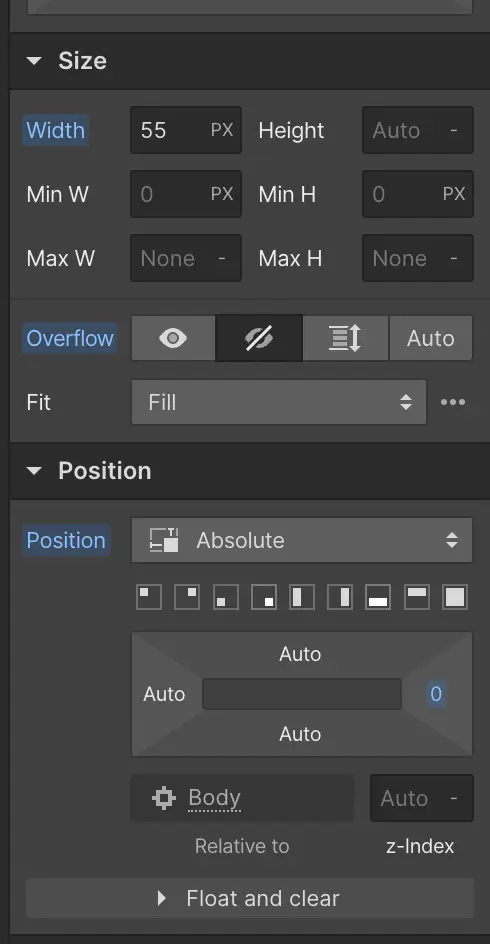Viewport: 490px width, 944px height.
Task: Apply bottom-right position preset
Action: tap(264, 597)
